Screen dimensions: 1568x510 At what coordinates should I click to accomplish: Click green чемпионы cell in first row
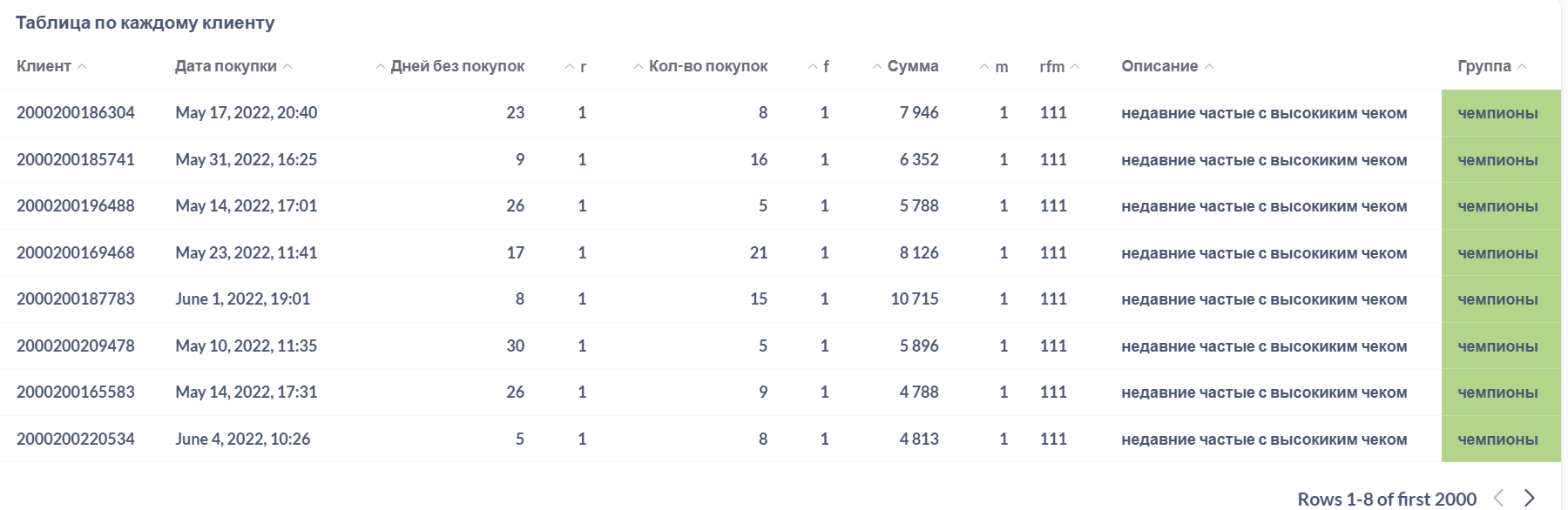pyautogui.click(x=1498, y=113)
